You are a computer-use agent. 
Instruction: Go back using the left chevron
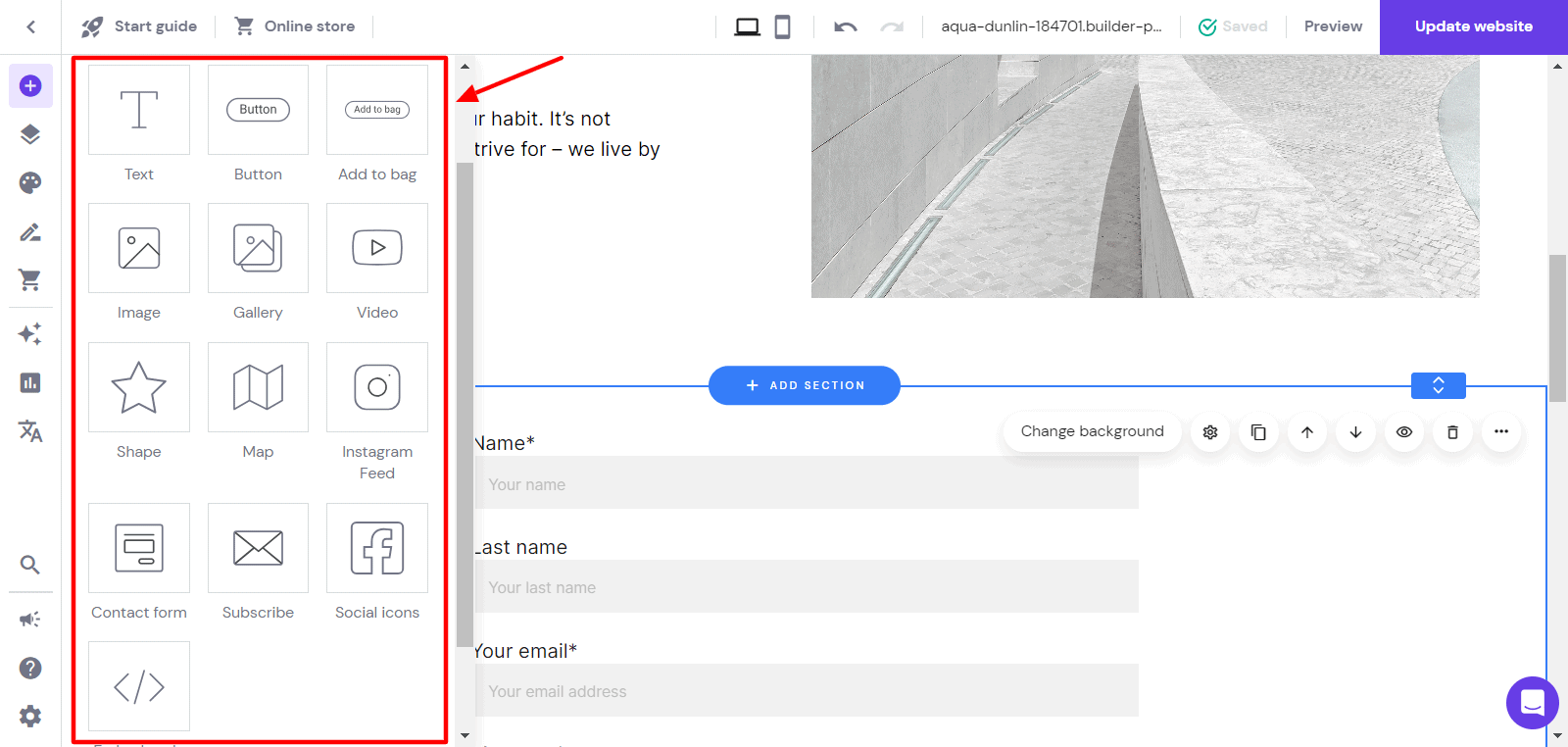(x=30, y=26)
